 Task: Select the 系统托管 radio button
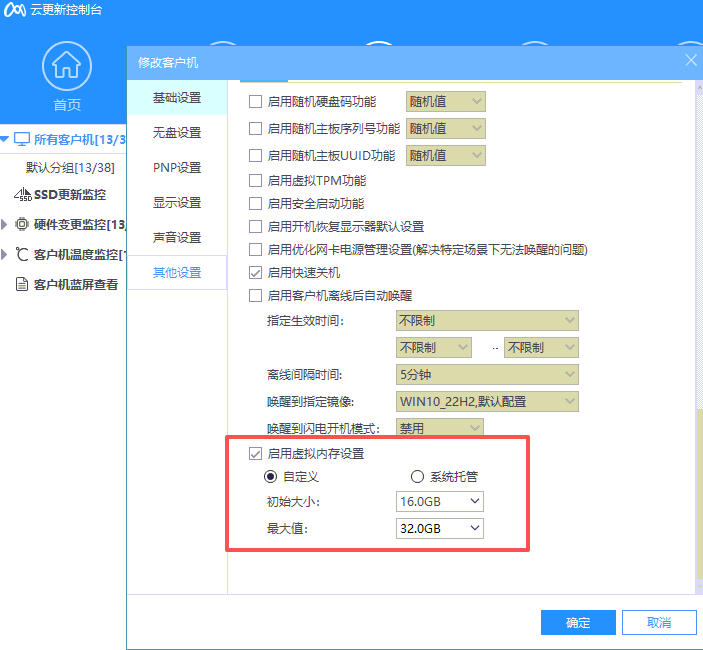coord(417,477)
